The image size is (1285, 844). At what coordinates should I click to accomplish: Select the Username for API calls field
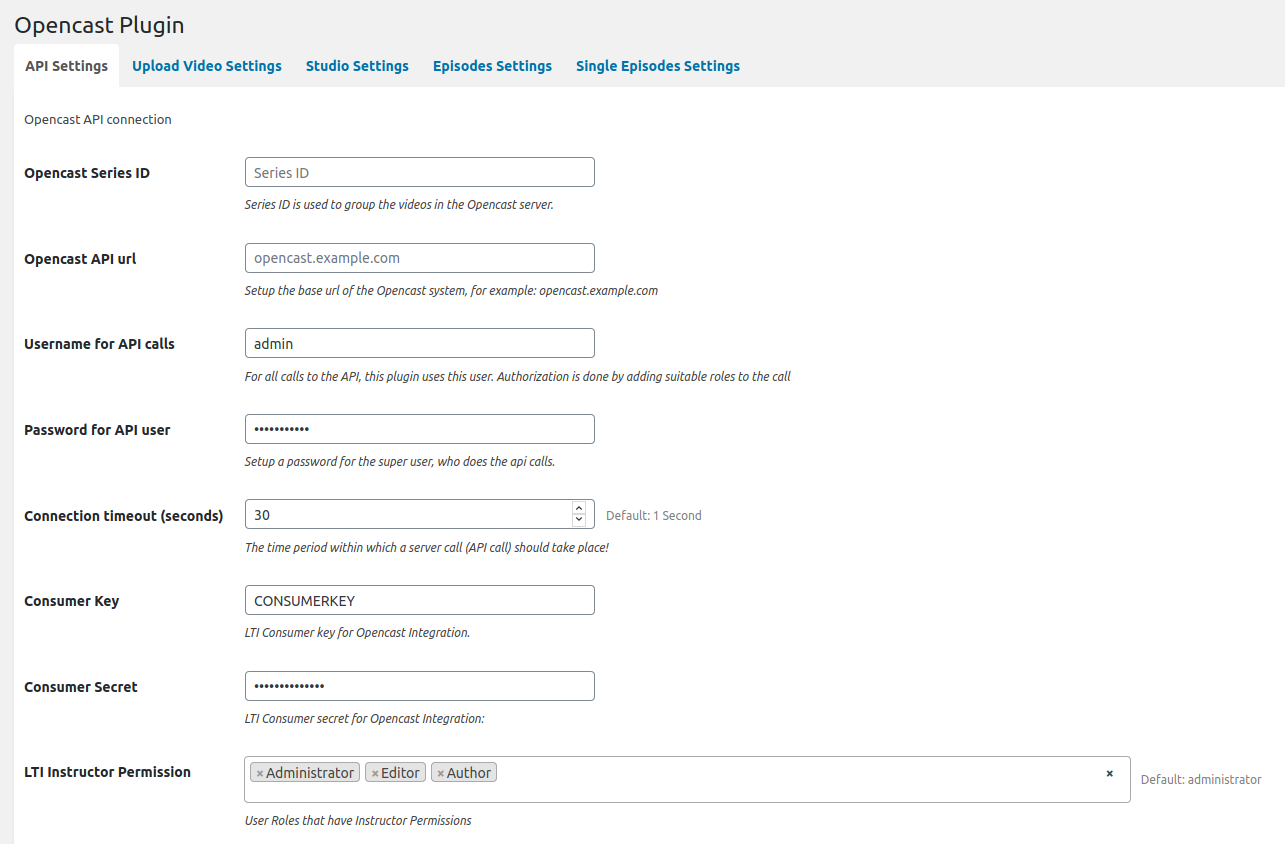coord(420,343)
